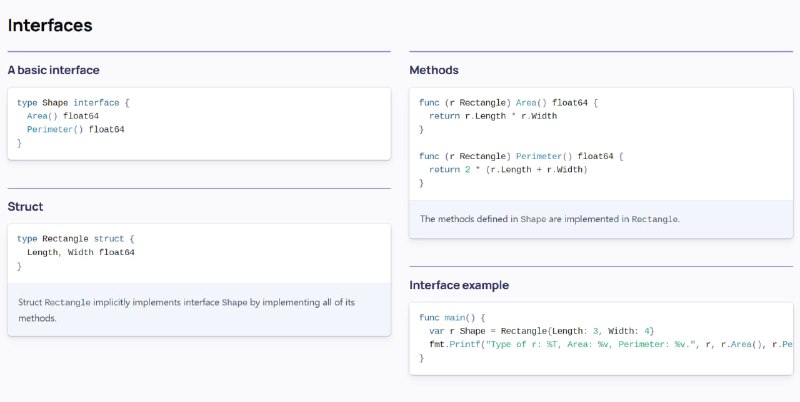Click the inline 'Rectangle' code word in Methods note
Viewport: 800px width, 402px height.
655,219
